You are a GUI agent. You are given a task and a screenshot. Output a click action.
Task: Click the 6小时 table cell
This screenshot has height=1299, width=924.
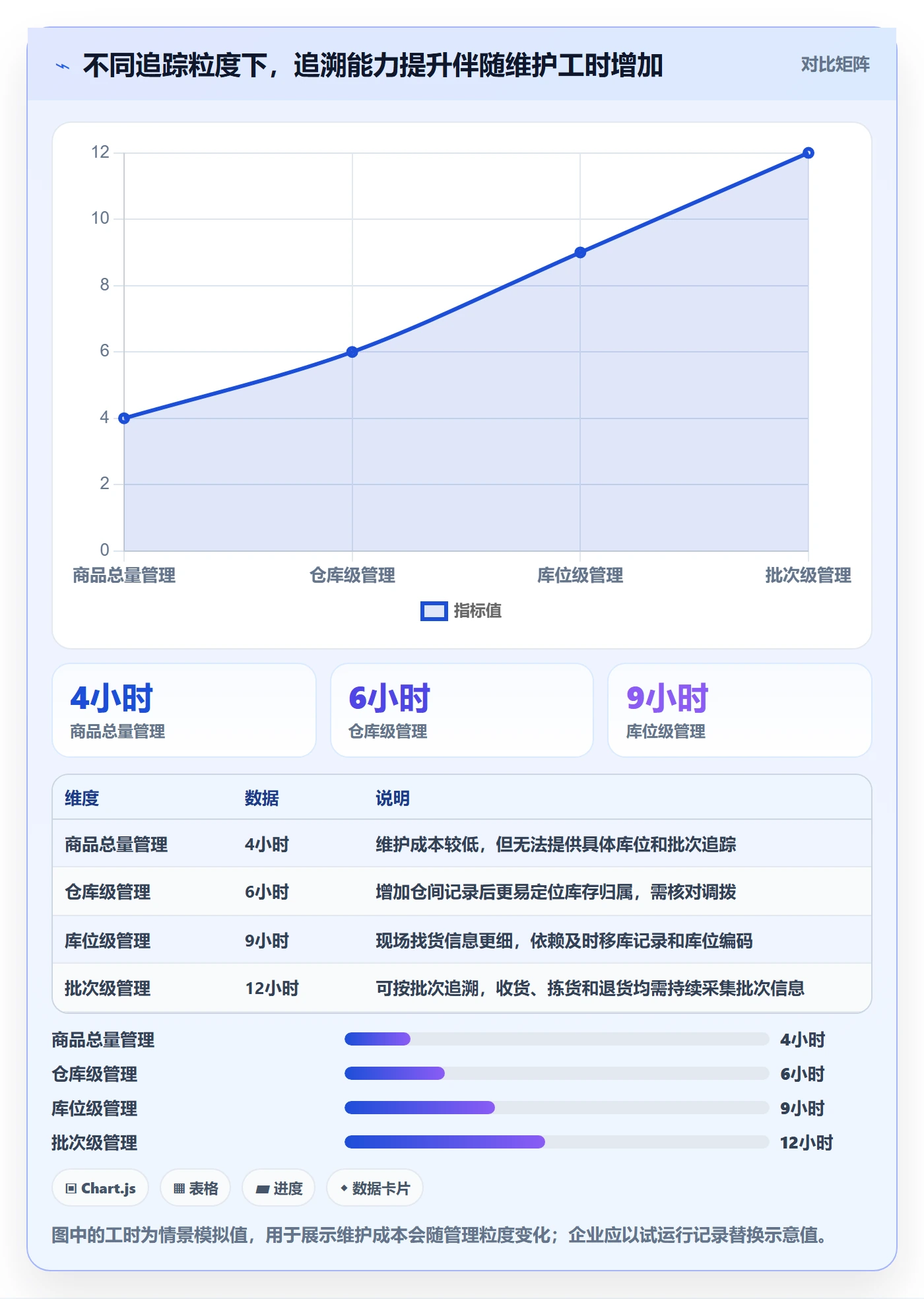[x=267, y=892]
